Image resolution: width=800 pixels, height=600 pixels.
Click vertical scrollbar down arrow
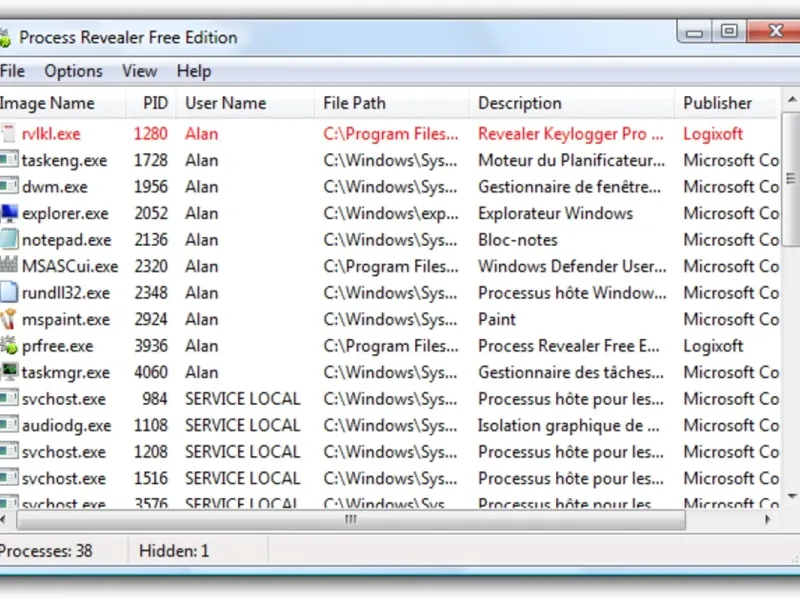(x=792, y=496)
